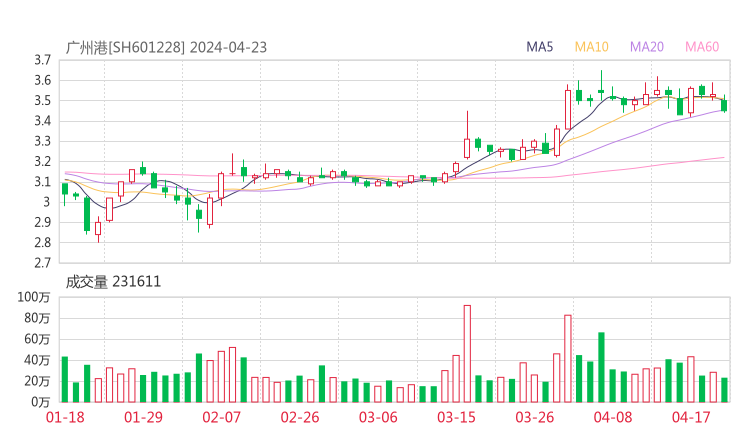Viewport: 740px width, 440px height.
Task: Click the 01-18 date axis label
Action: click(x=65, y=417)
